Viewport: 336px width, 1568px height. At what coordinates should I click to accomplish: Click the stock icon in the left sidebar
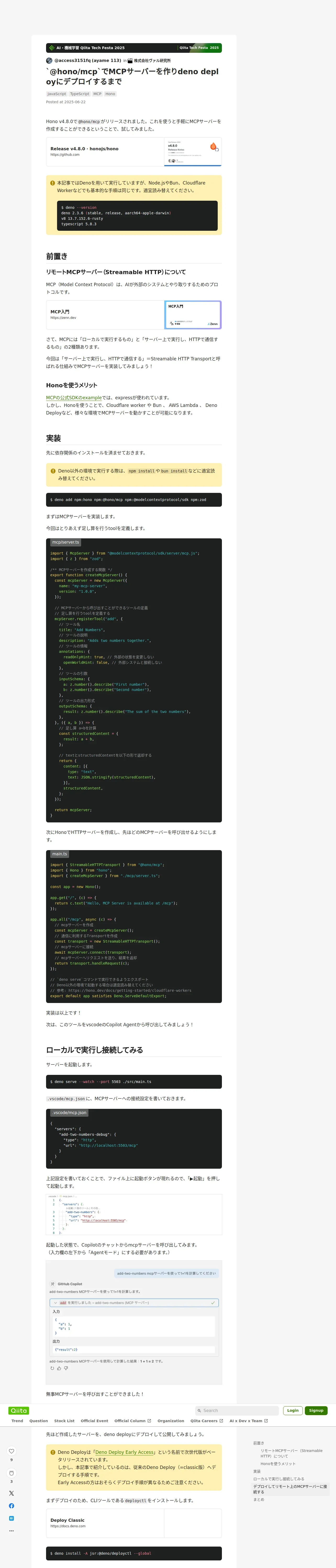coord(12,1473)
